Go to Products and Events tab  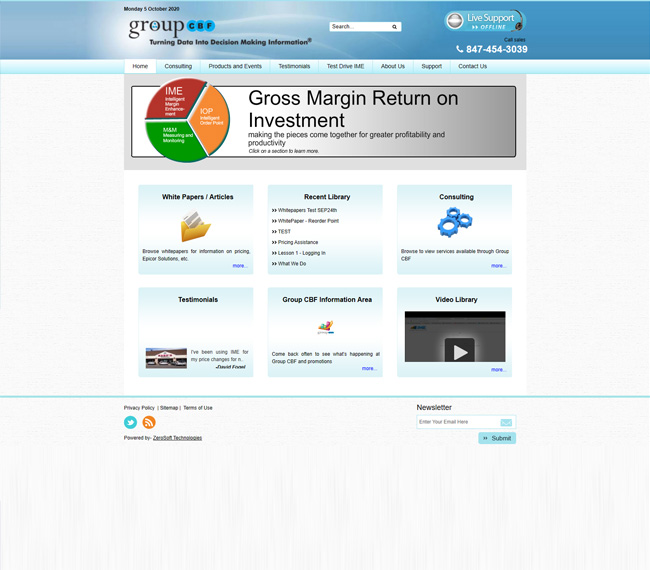click(x=235, y=66)
